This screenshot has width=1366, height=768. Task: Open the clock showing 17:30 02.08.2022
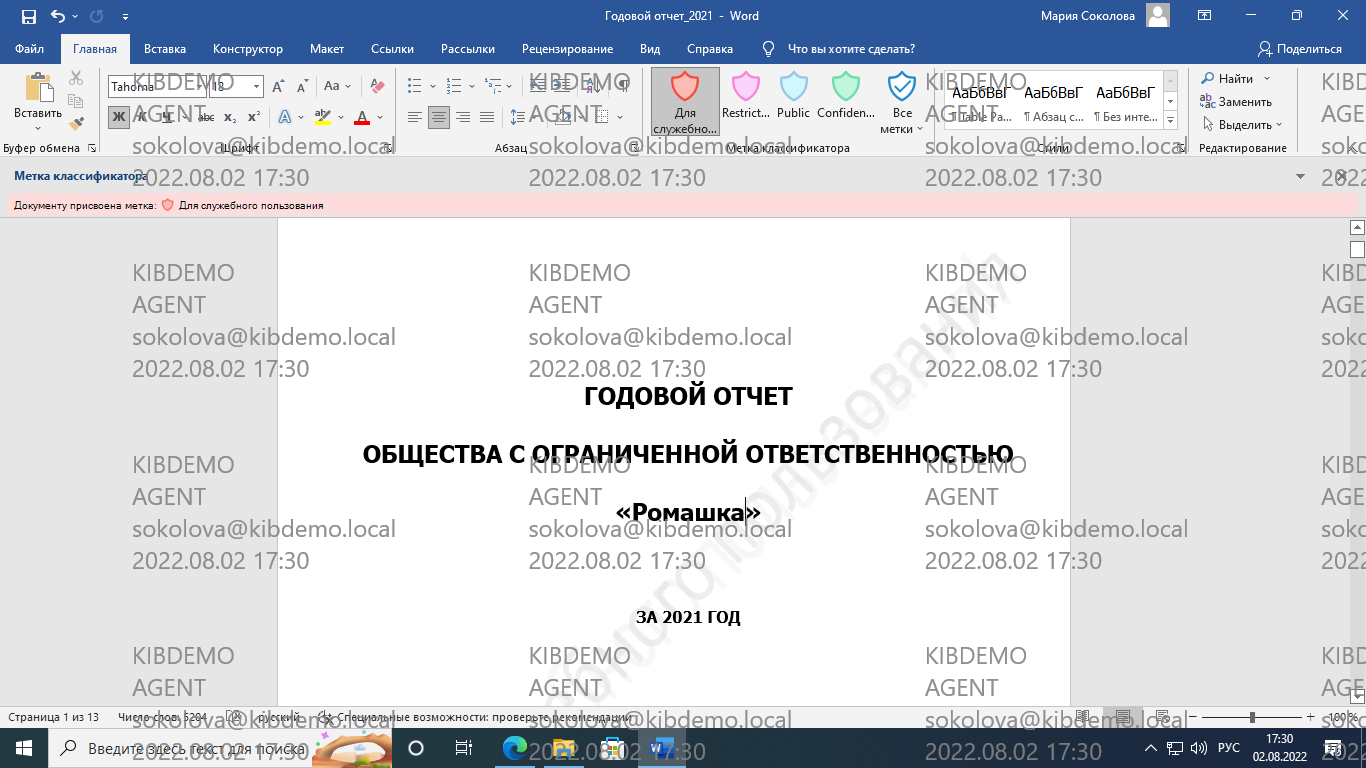[1280, 748]
